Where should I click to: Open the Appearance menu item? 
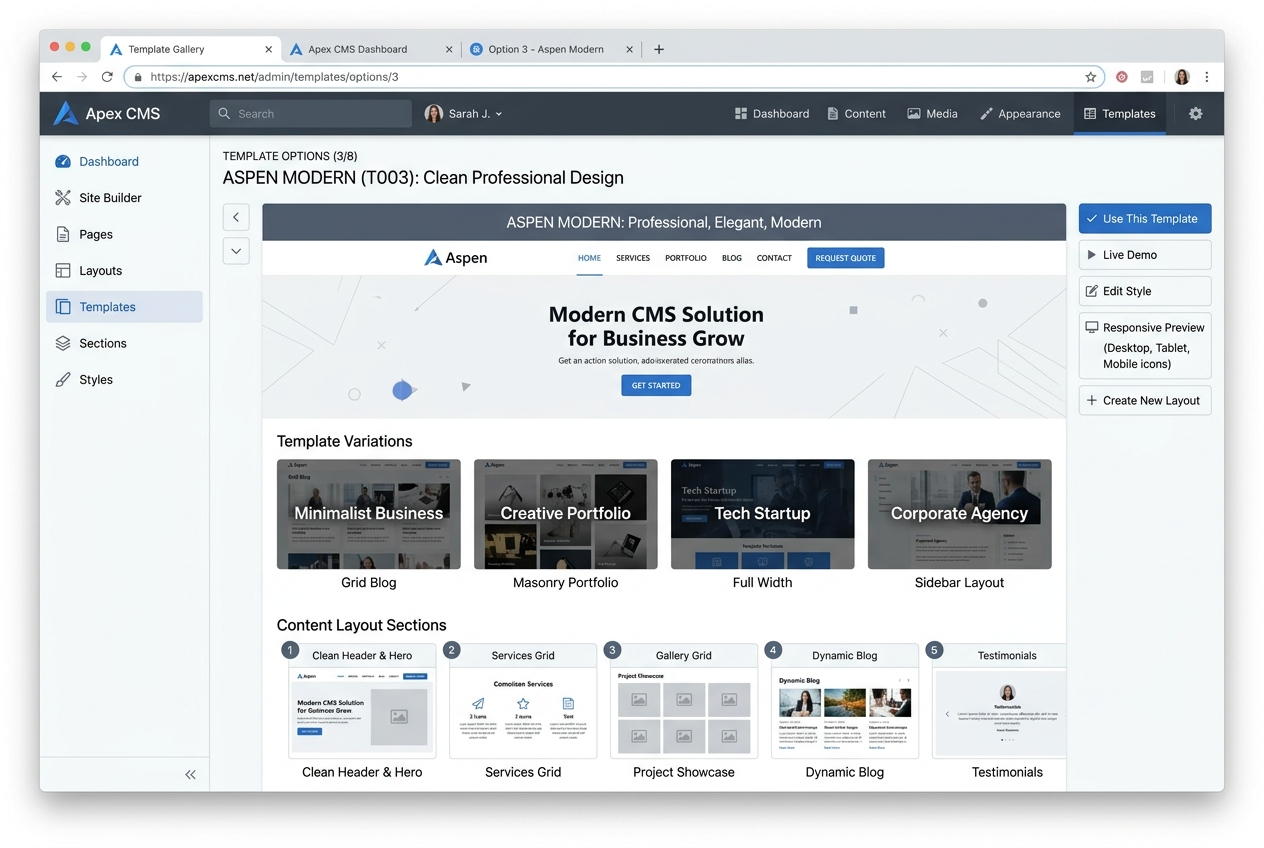point(1020,114)
